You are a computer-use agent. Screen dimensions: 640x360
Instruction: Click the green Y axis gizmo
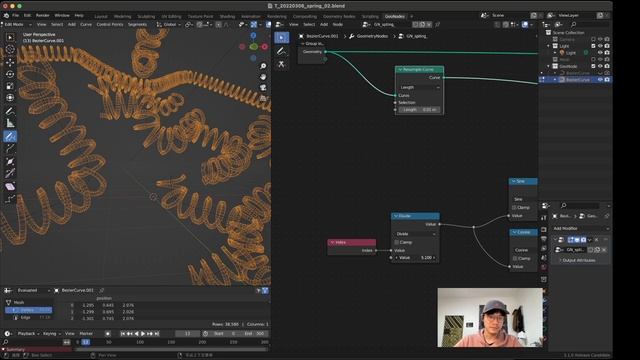pyautogui.click(x=253, y=47)
